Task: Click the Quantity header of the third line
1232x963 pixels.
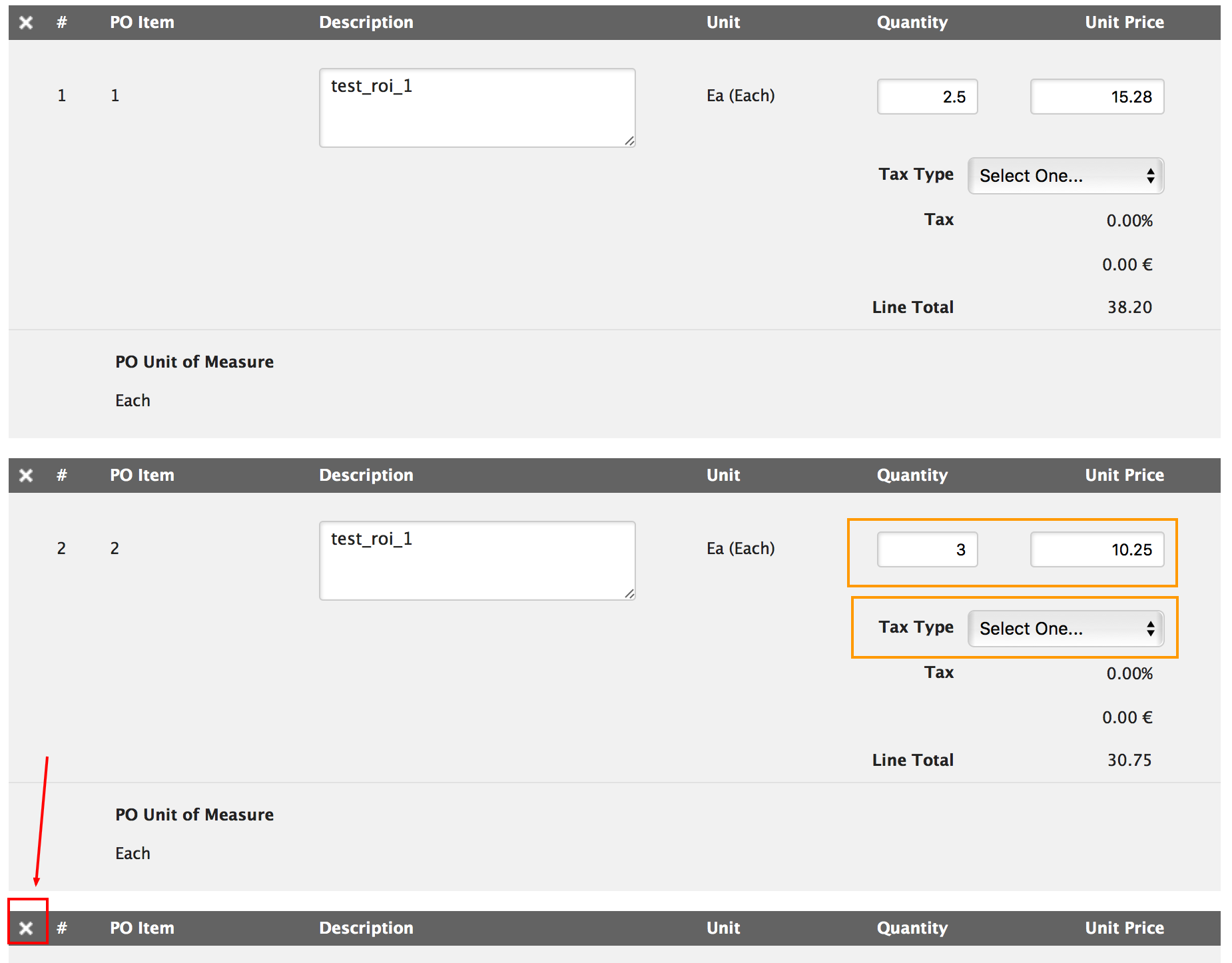Action: pos(912,928)
